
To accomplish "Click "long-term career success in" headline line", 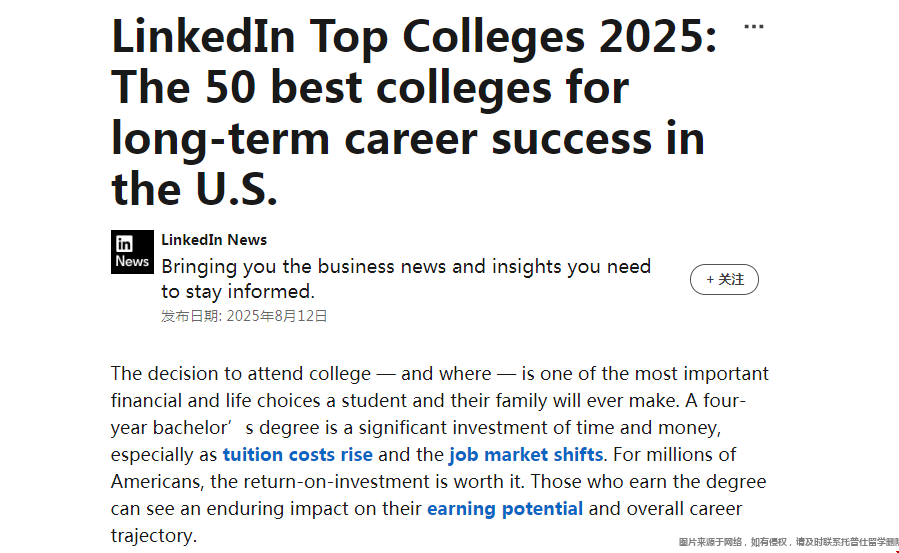I will click(408, 138).
